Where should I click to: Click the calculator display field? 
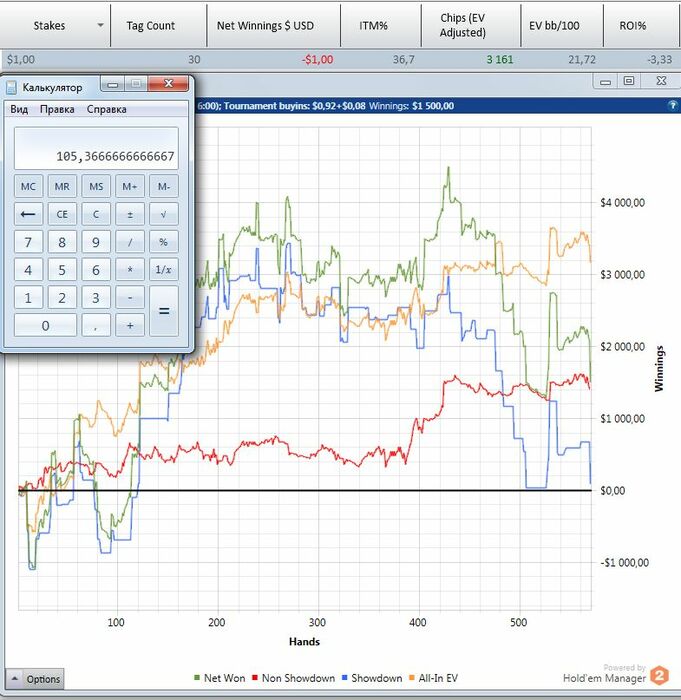[x=96, y=148]
